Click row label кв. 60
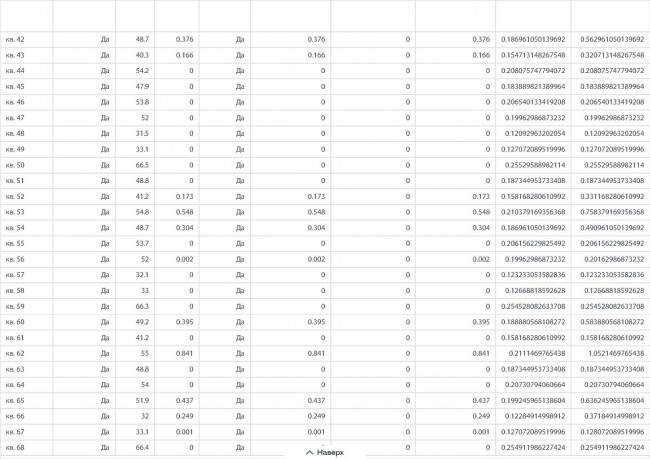The height and width of the screenshot is (459, 650). pos(15,322)
